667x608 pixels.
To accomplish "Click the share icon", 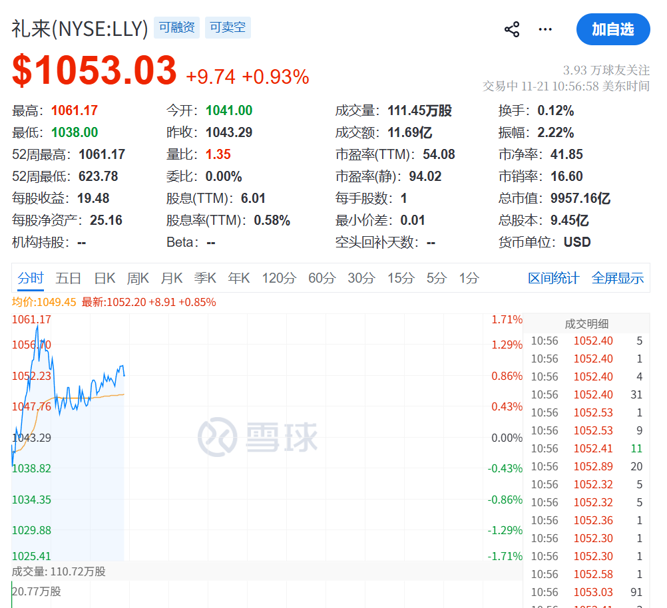I will coord(512,29).
